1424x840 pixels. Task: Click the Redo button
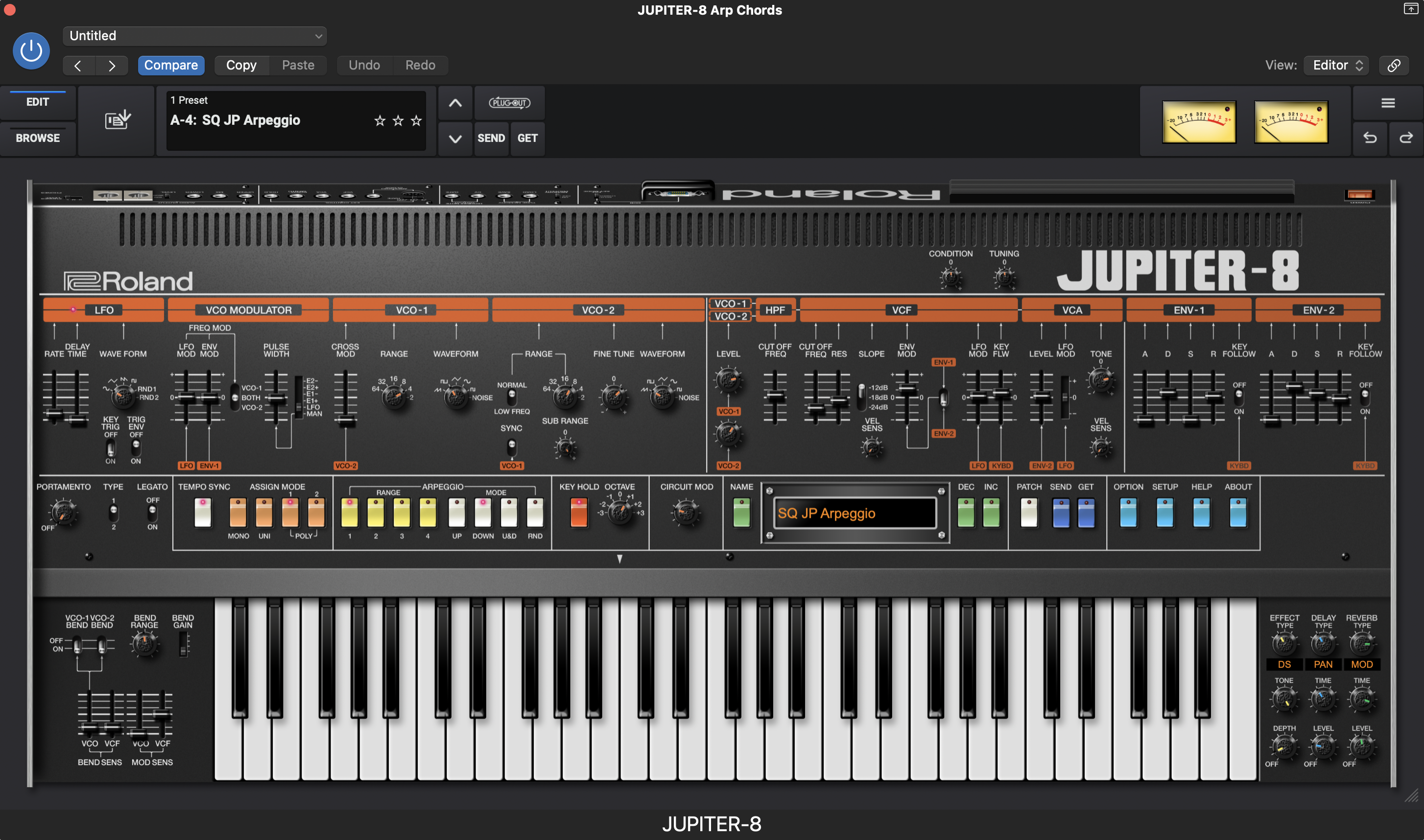tap(420, 65)
